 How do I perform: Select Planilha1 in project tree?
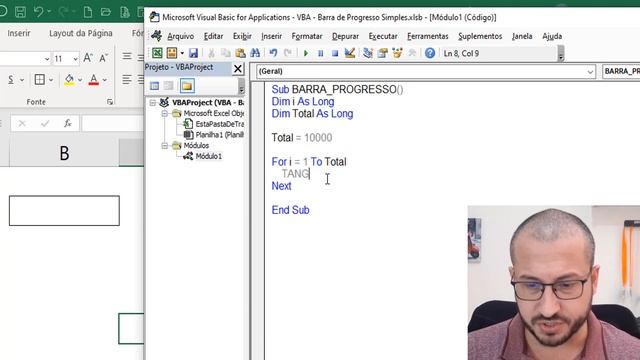tap(220, 135)
